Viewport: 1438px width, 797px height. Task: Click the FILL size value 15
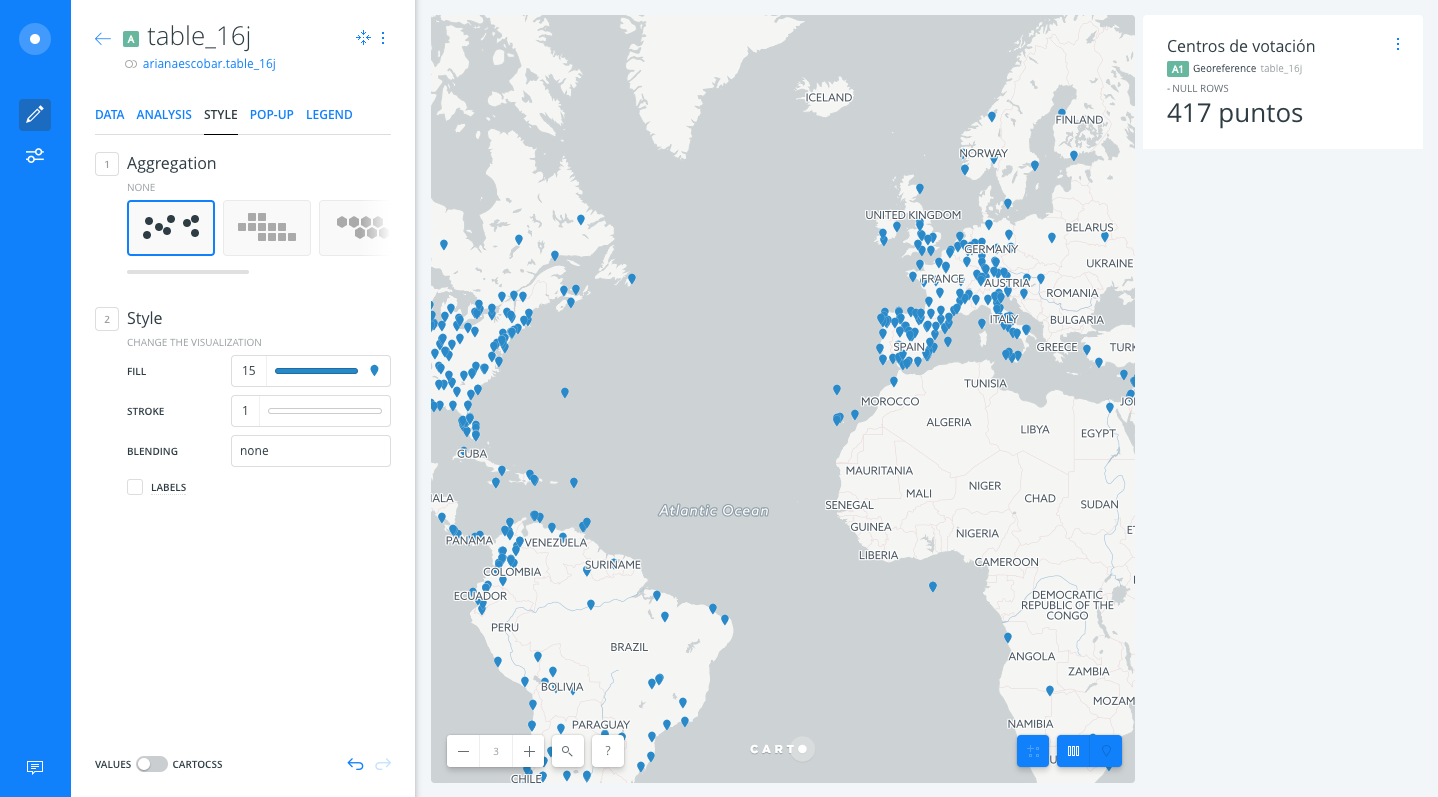[248, 371]
